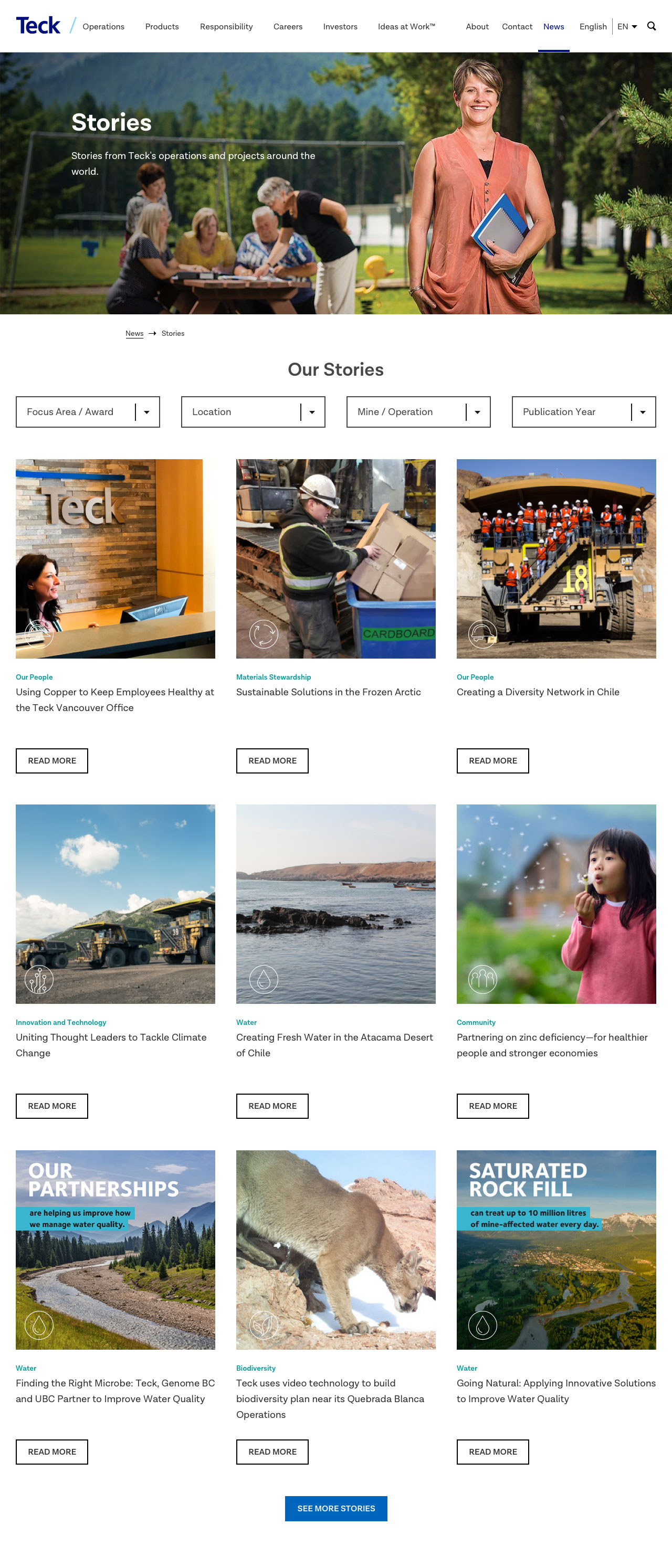This screenshot has height=1568, width=672.
Task: Open the Location filter dropdown
Action: [253, 412]
